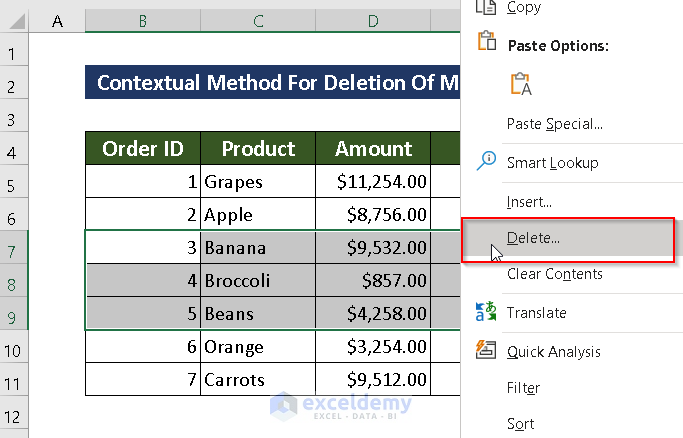Click the Order ID header cell
683x438 pixels.
click(x=143, y=149)
